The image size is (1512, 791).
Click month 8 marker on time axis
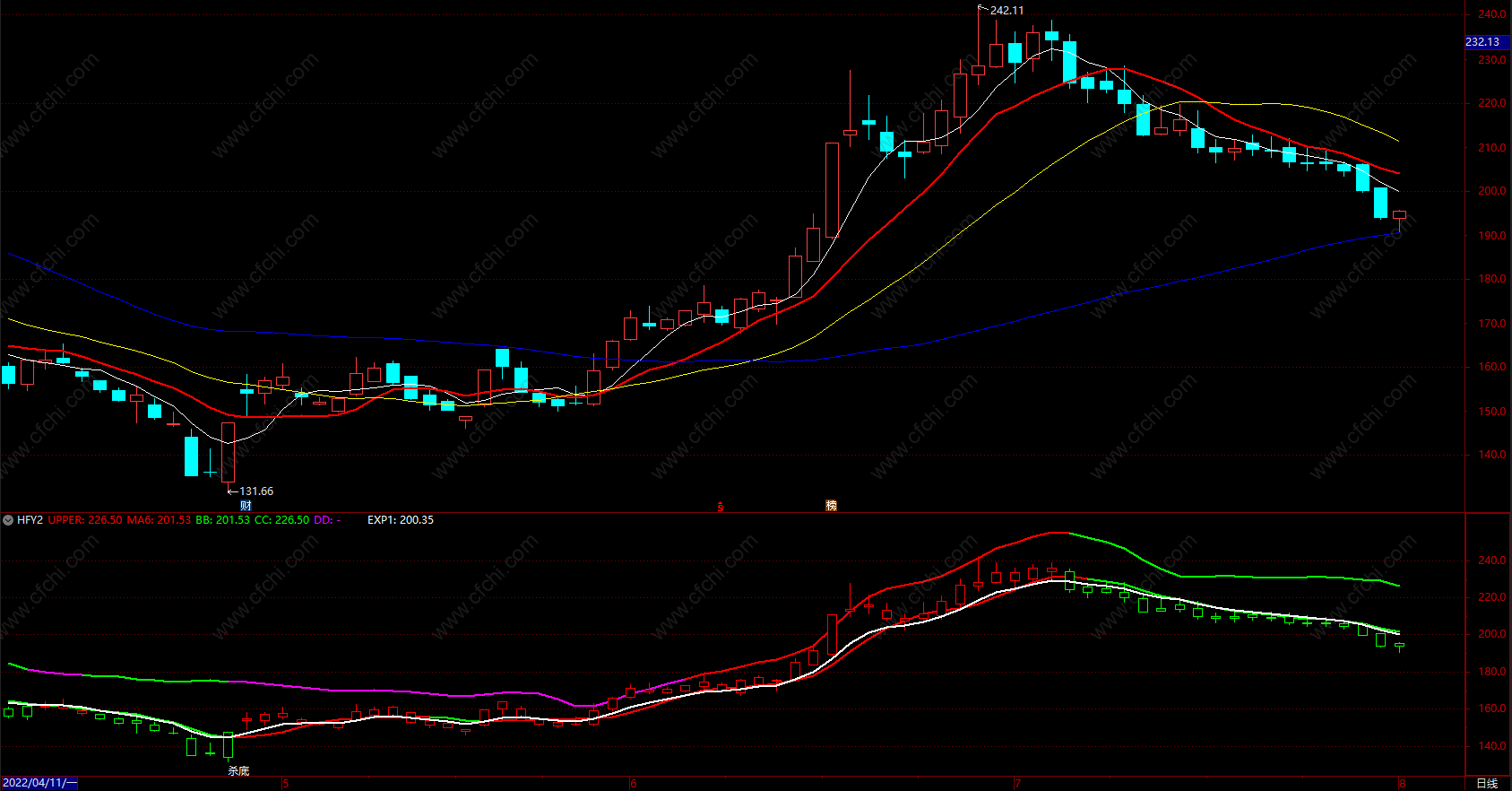(1403, 784)
